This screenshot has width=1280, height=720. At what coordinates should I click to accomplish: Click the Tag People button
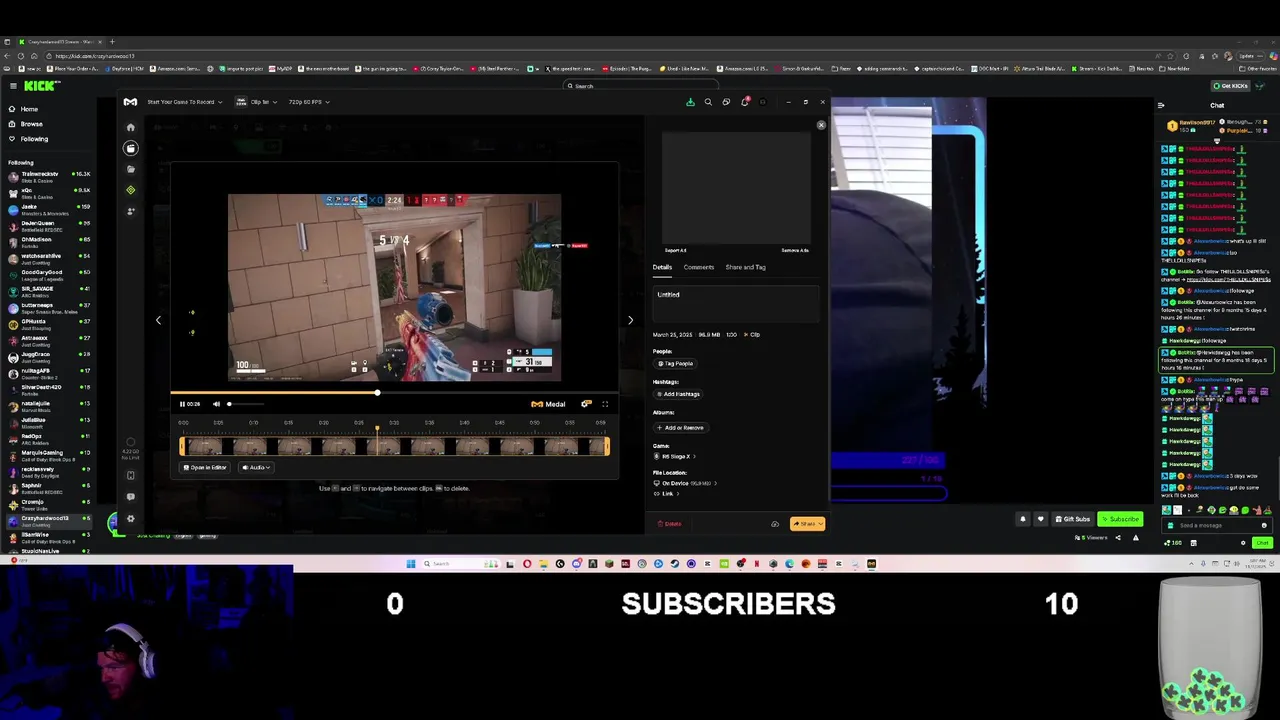click(x=676, y=364)
